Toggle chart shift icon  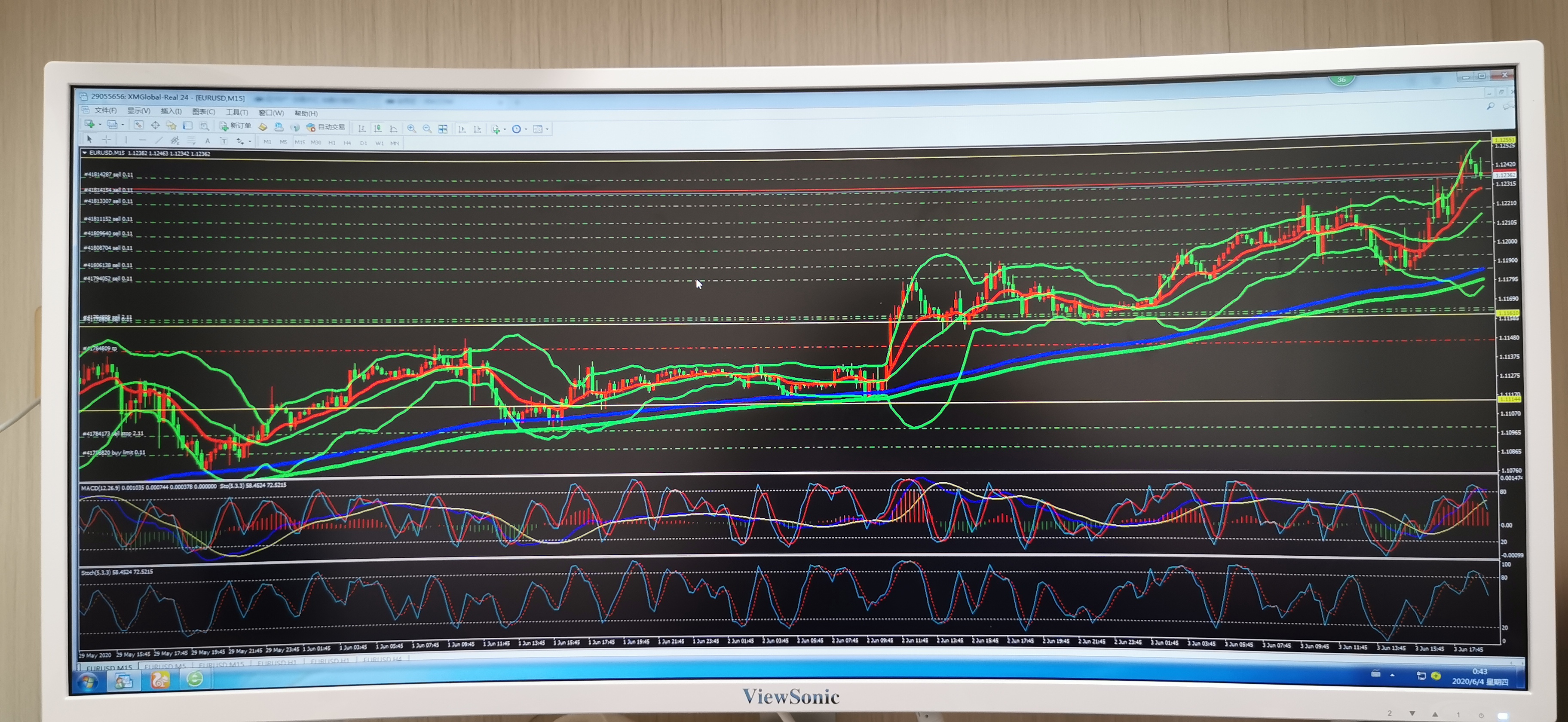pyautogui.click(x=478, y=129)
